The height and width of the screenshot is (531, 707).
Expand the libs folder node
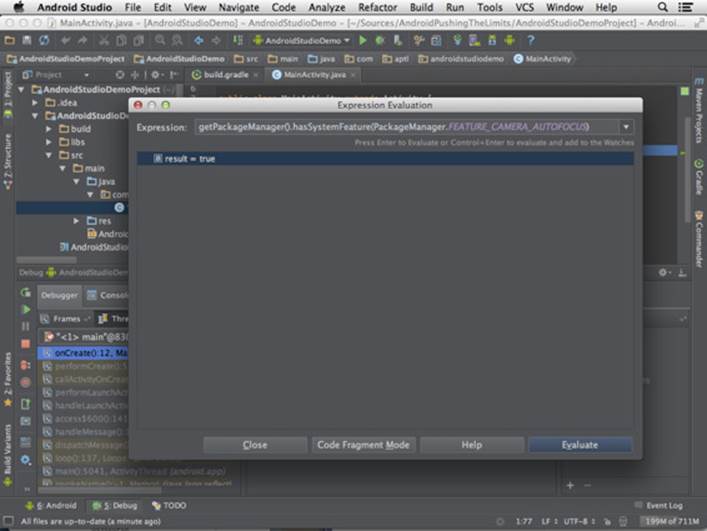point(48,142)
